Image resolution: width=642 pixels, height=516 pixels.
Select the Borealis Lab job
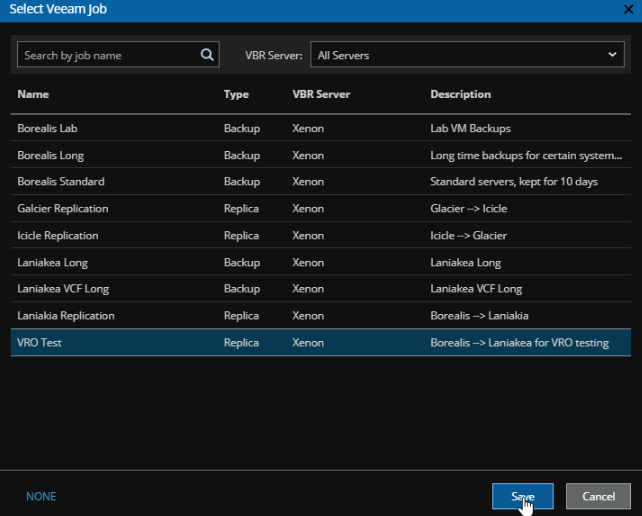coord(321,128)
